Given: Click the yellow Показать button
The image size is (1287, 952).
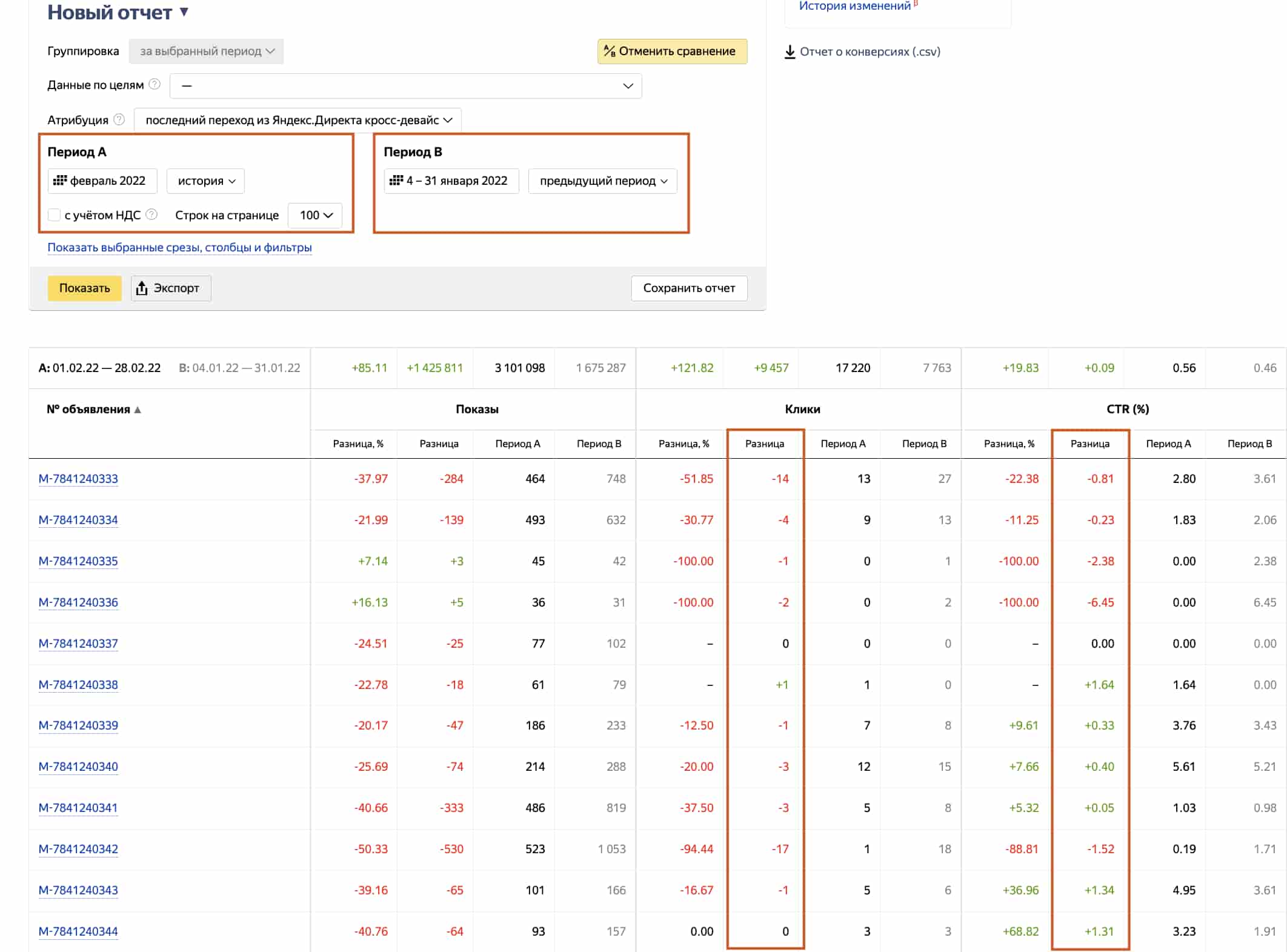Looking at the screenshot, I should (x=85, y=288).
